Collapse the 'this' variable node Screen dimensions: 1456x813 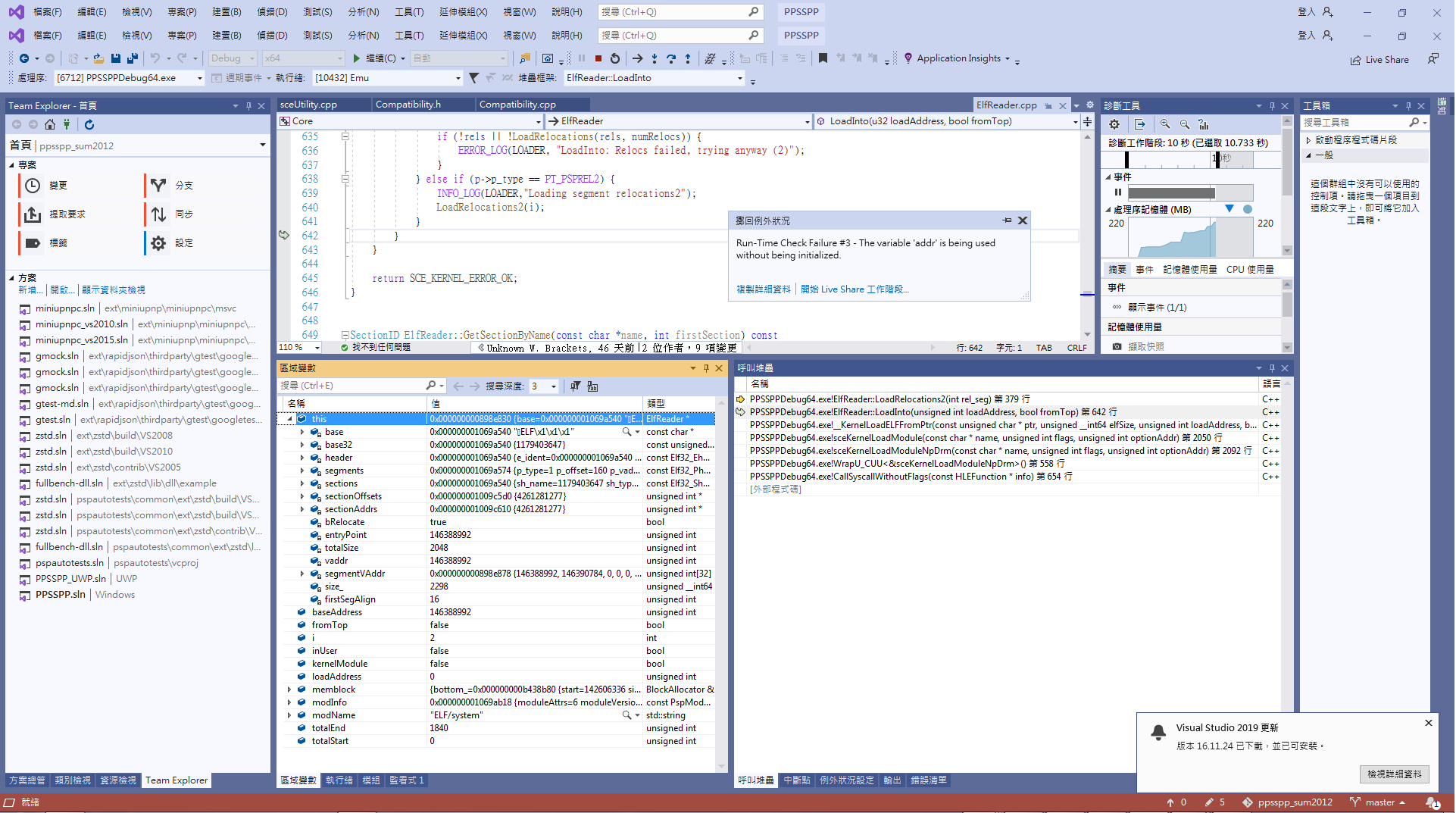pos(289,419)
